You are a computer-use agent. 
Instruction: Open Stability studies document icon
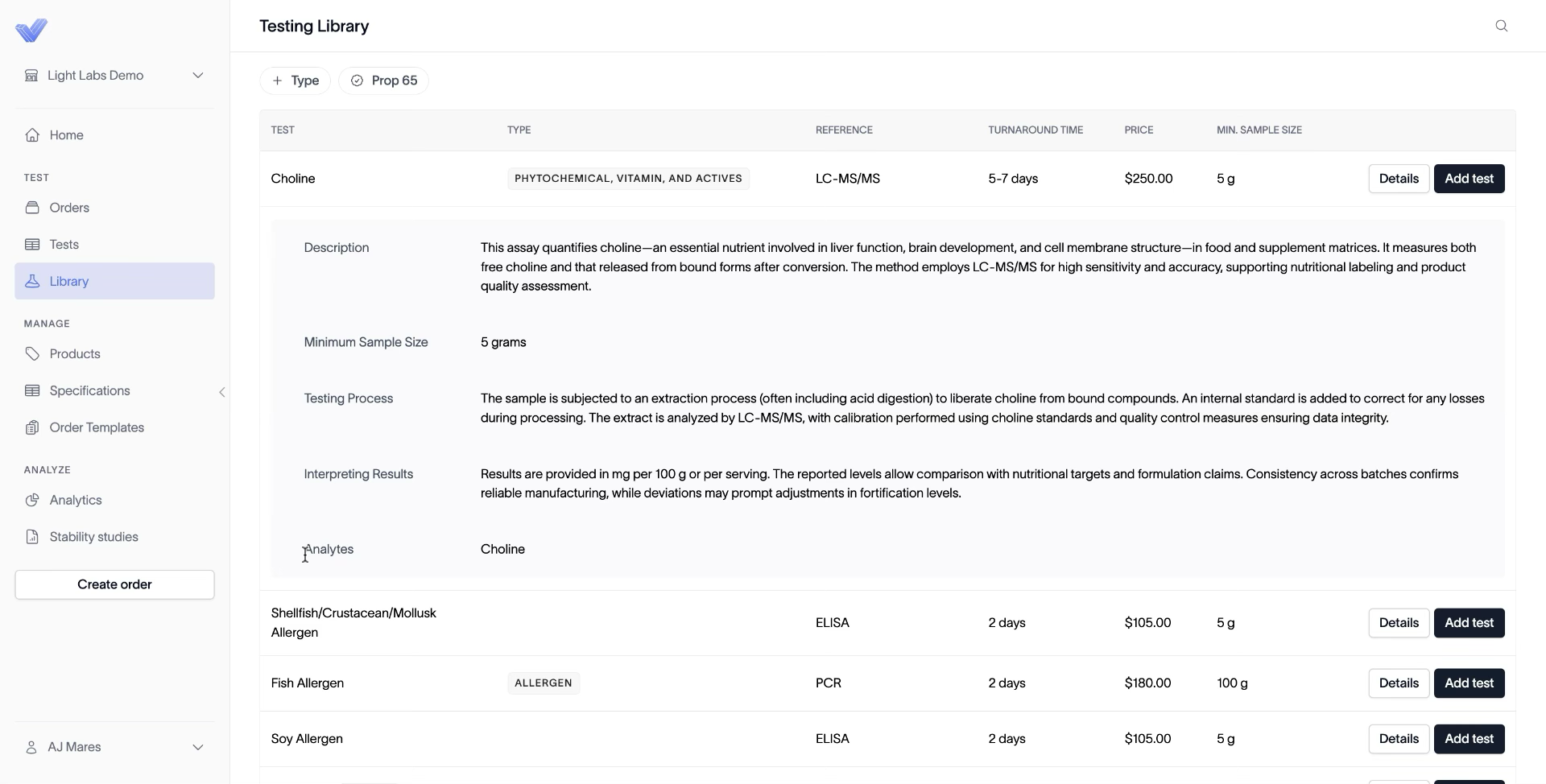click(x=32, y=537)
